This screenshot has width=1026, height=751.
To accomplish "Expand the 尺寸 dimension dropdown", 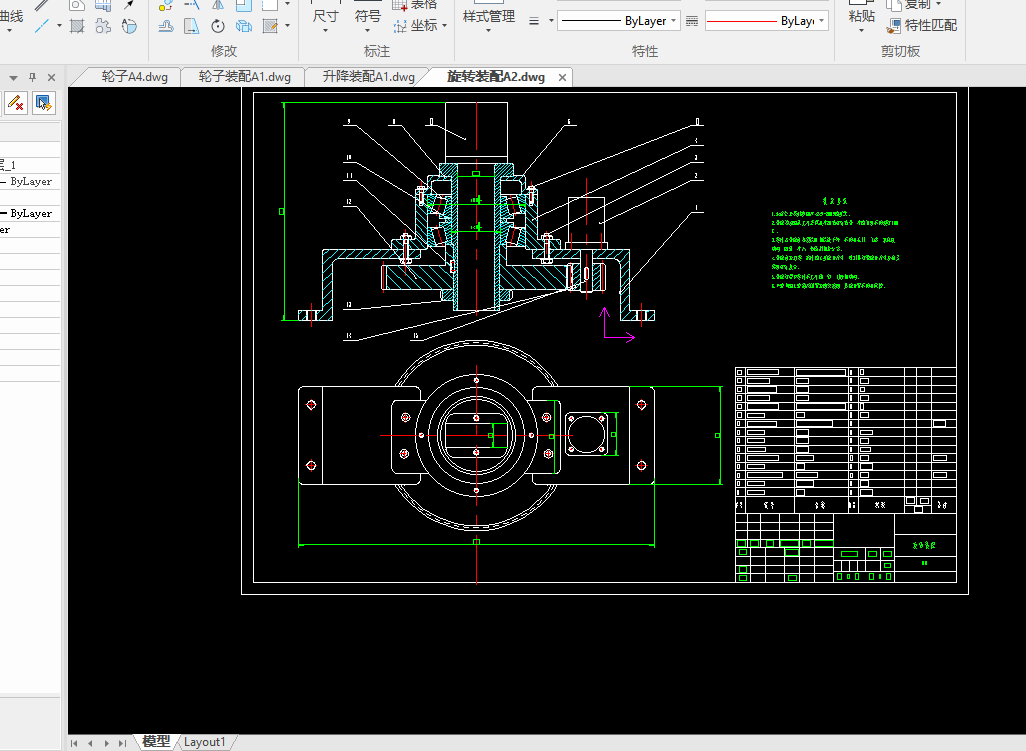I will coord(326,30).
